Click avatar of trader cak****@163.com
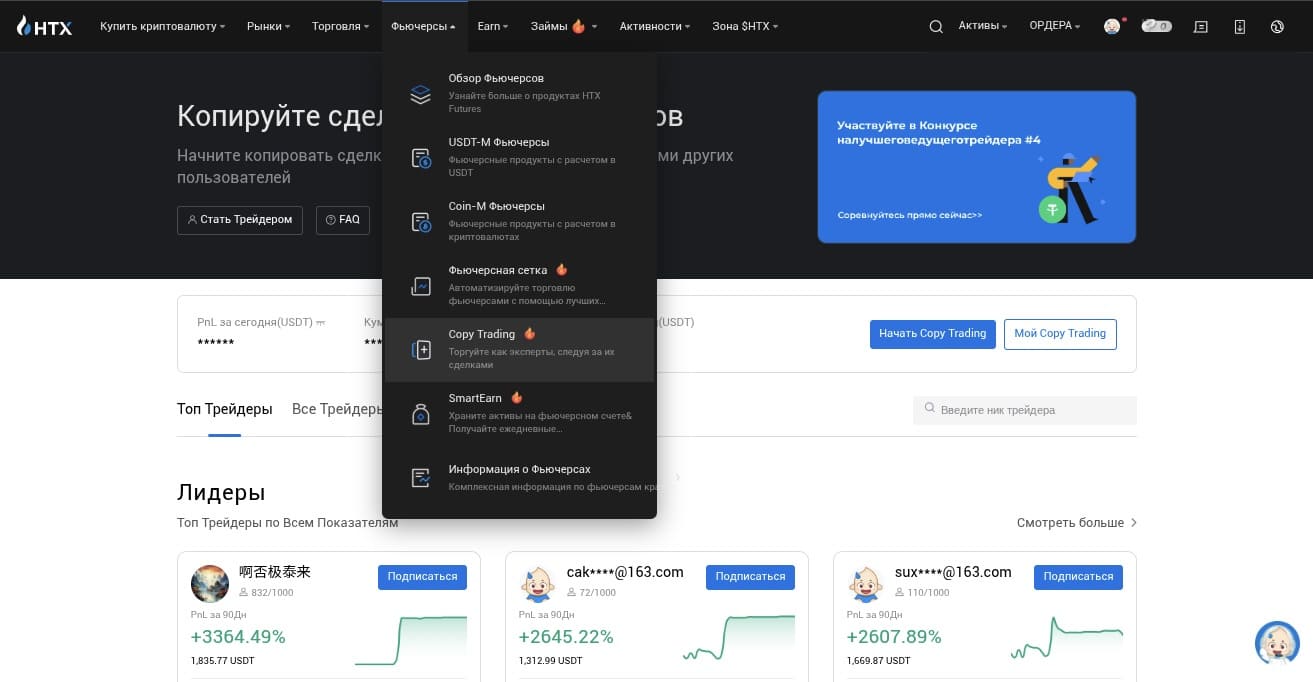The width and height of the screenshot is (1313, 682). click(538, 584)
